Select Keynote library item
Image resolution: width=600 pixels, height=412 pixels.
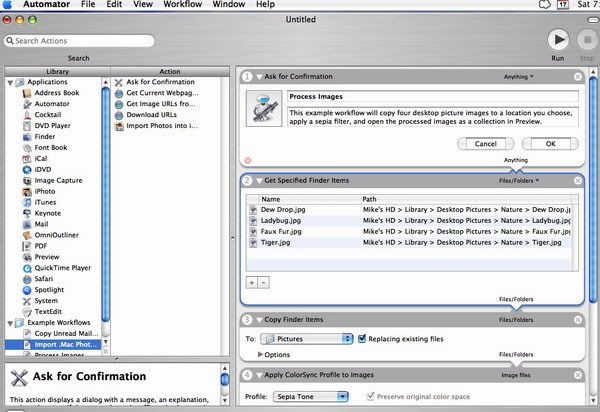47,213
